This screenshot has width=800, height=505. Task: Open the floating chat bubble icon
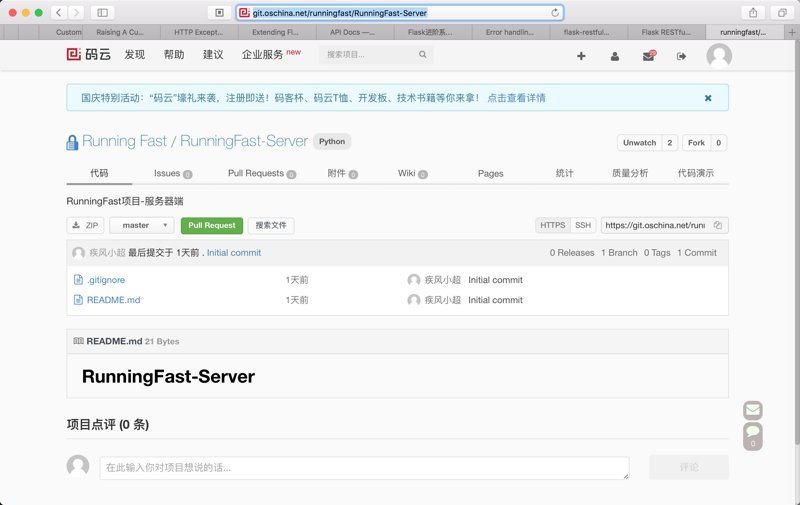(753, 436)
